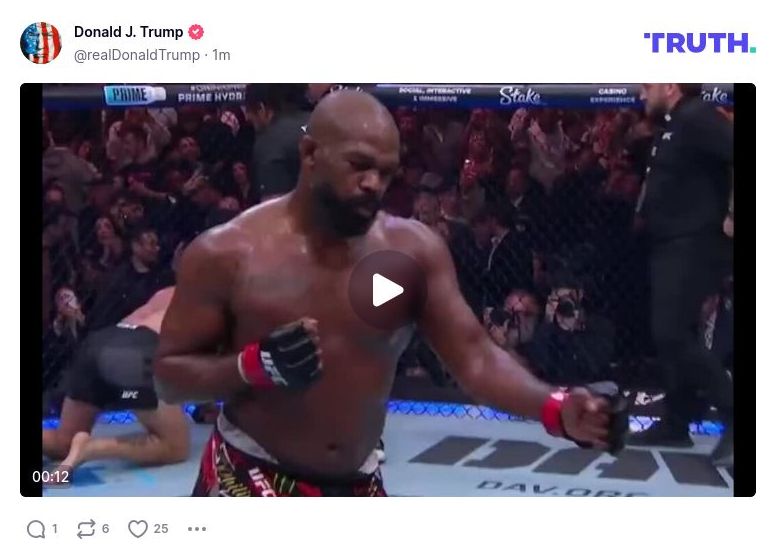Viewport: 777px width, 559px height.
Task: Like the post with the heart icon
Action: point(138,529)
